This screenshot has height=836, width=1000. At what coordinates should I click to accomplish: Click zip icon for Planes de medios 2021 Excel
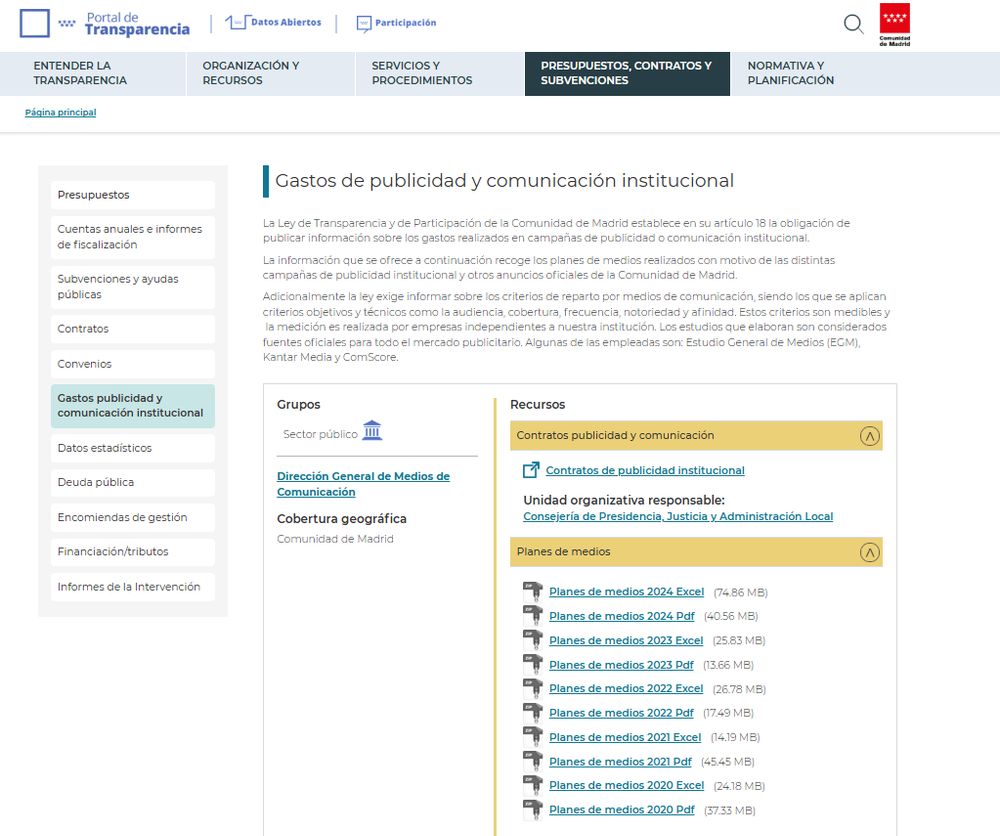[x=532, y=737]
